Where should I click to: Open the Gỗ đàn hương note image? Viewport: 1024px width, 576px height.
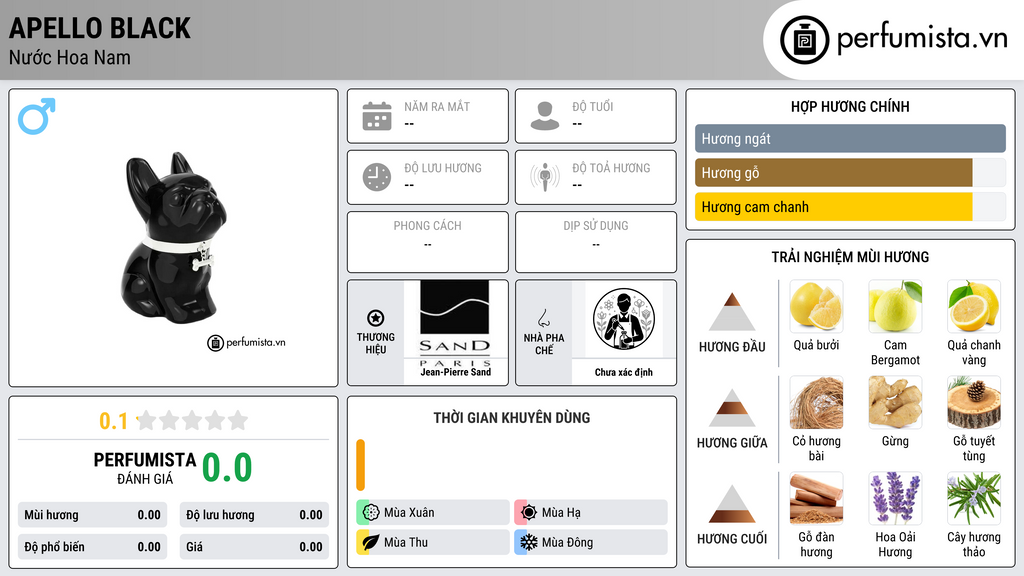point(816,498)
